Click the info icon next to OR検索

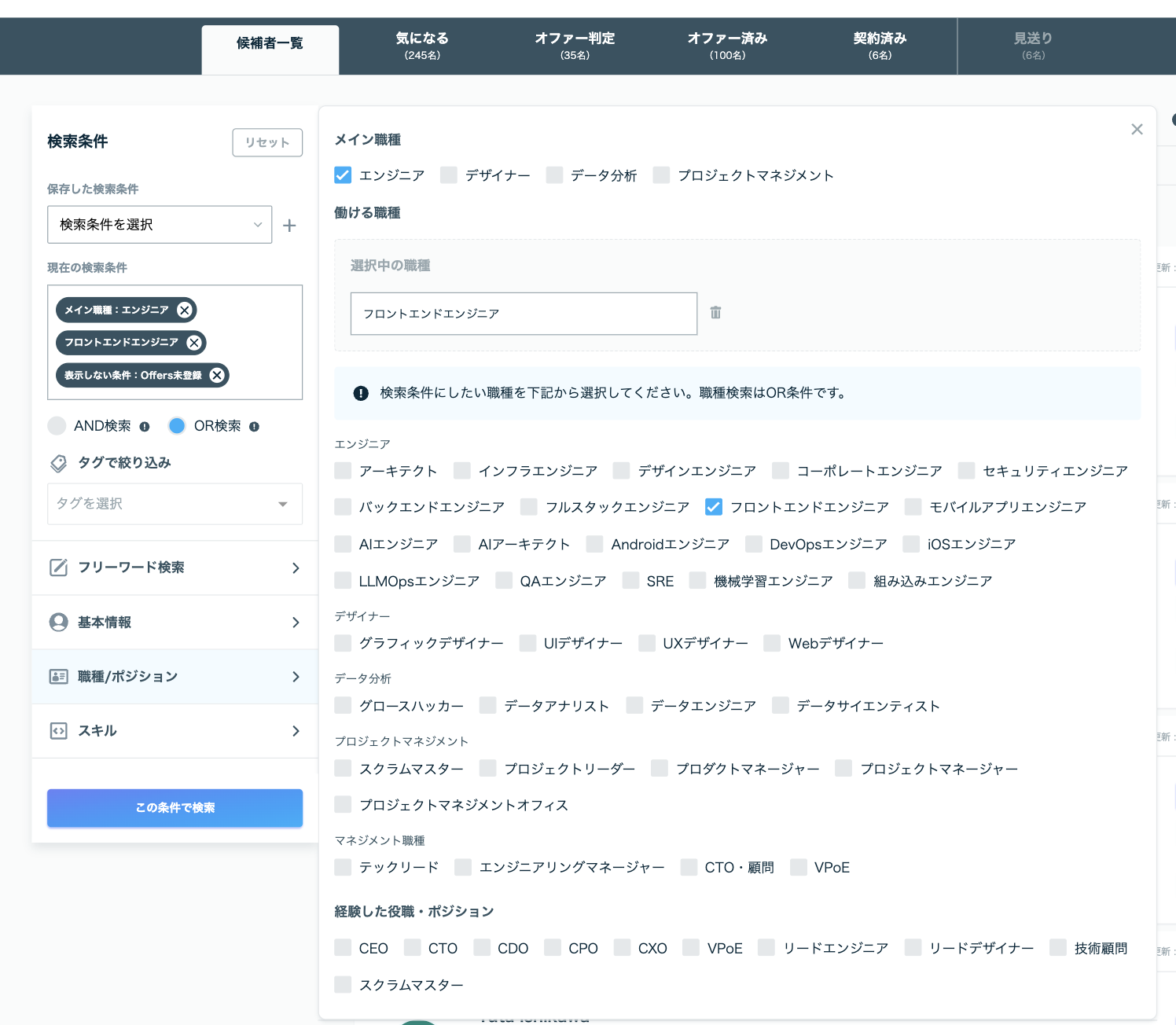(x=254, y=427)
